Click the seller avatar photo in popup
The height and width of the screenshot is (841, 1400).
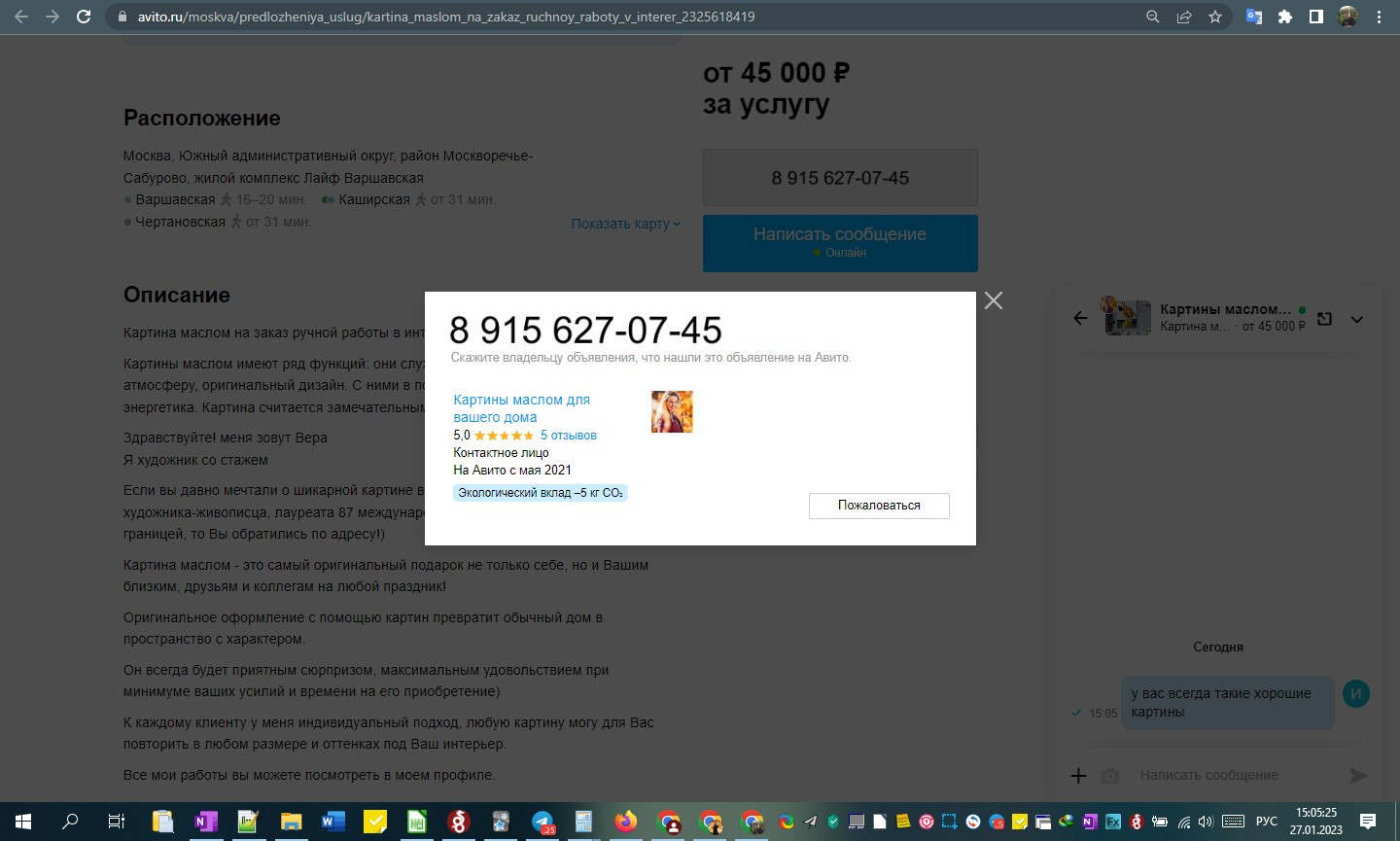[672, 411]
